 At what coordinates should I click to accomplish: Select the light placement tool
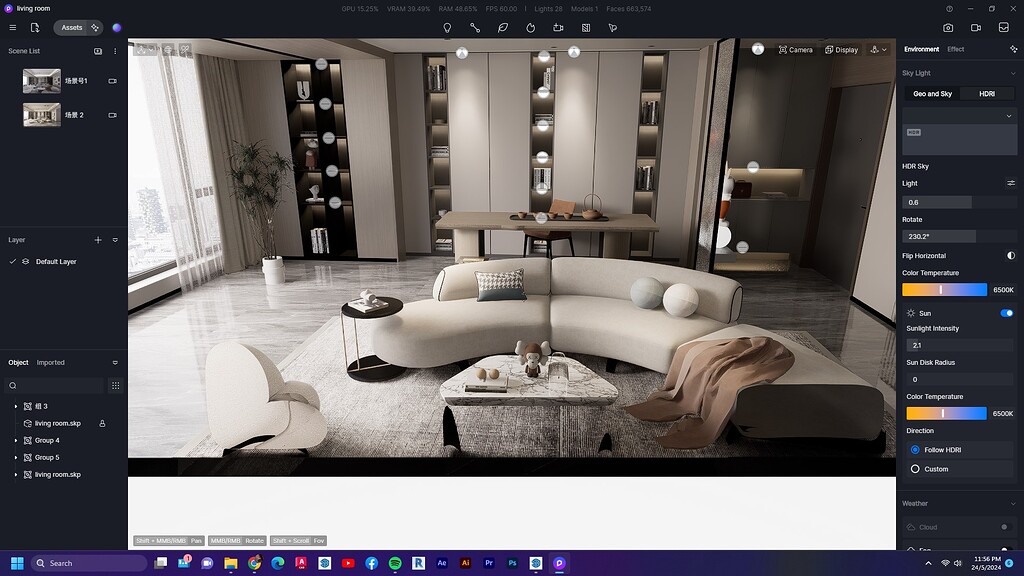[447, 28]
